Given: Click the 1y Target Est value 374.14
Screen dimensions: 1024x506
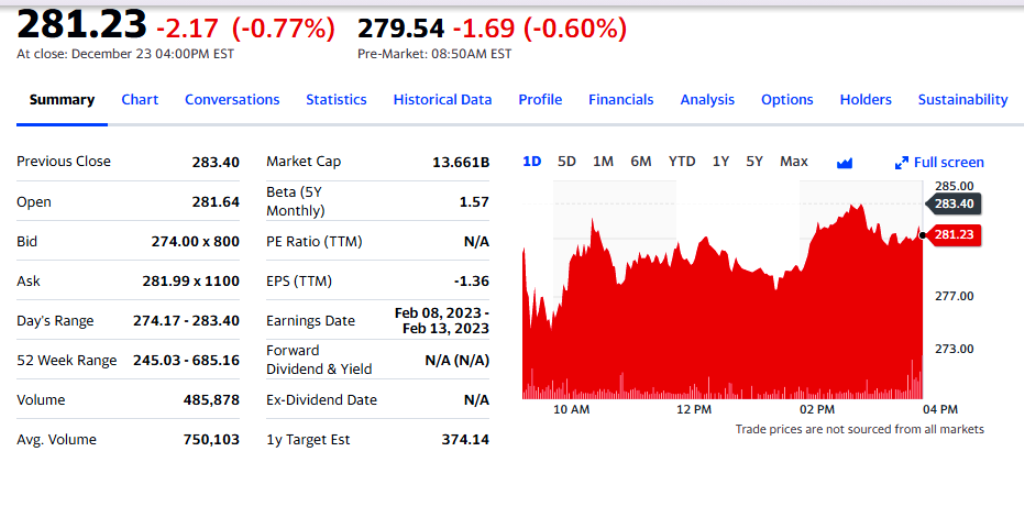Looking at the screenshot, I should pos(465,440).
